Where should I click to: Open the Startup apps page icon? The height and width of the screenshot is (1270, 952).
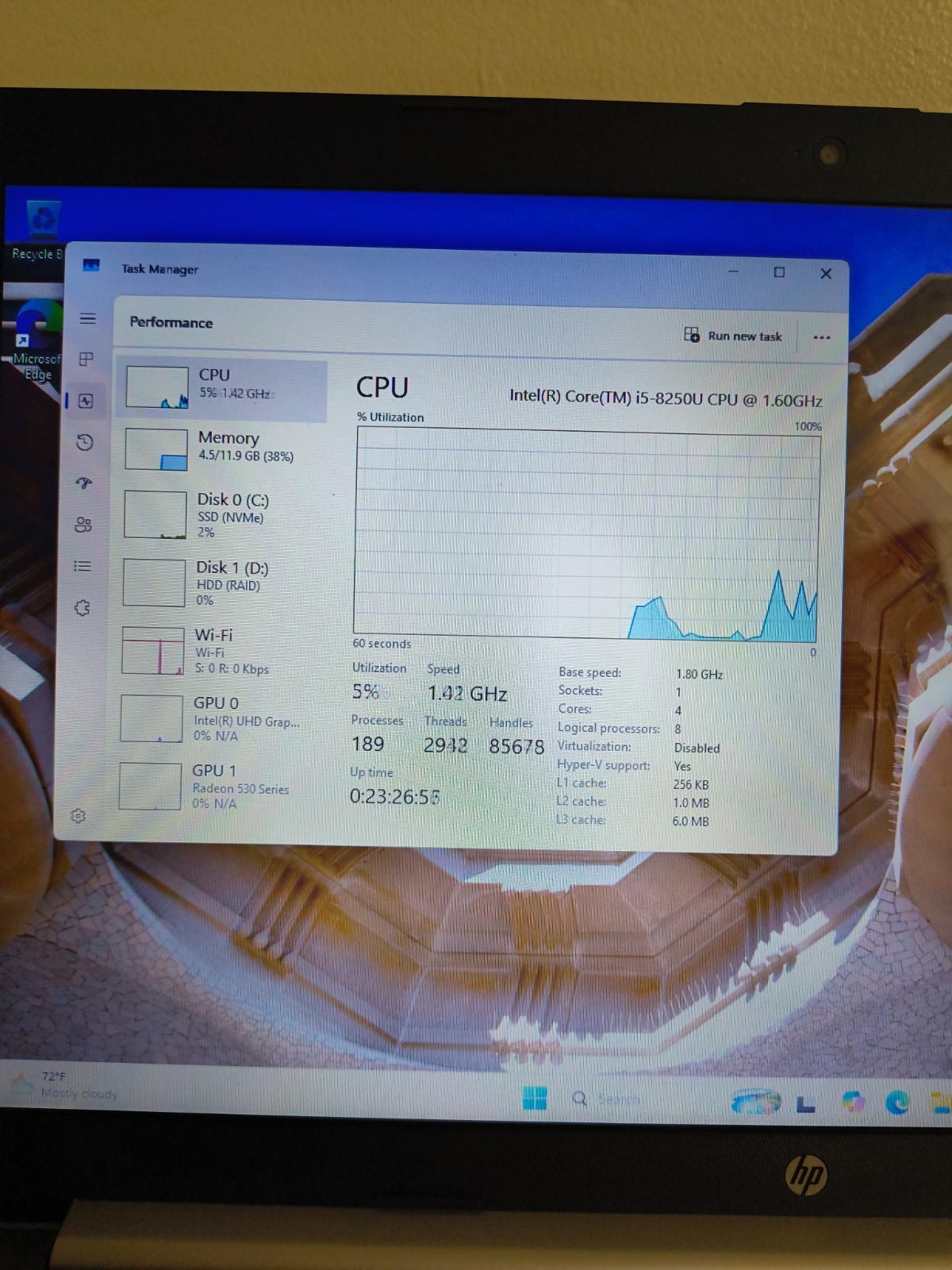(x=84, y=483)
